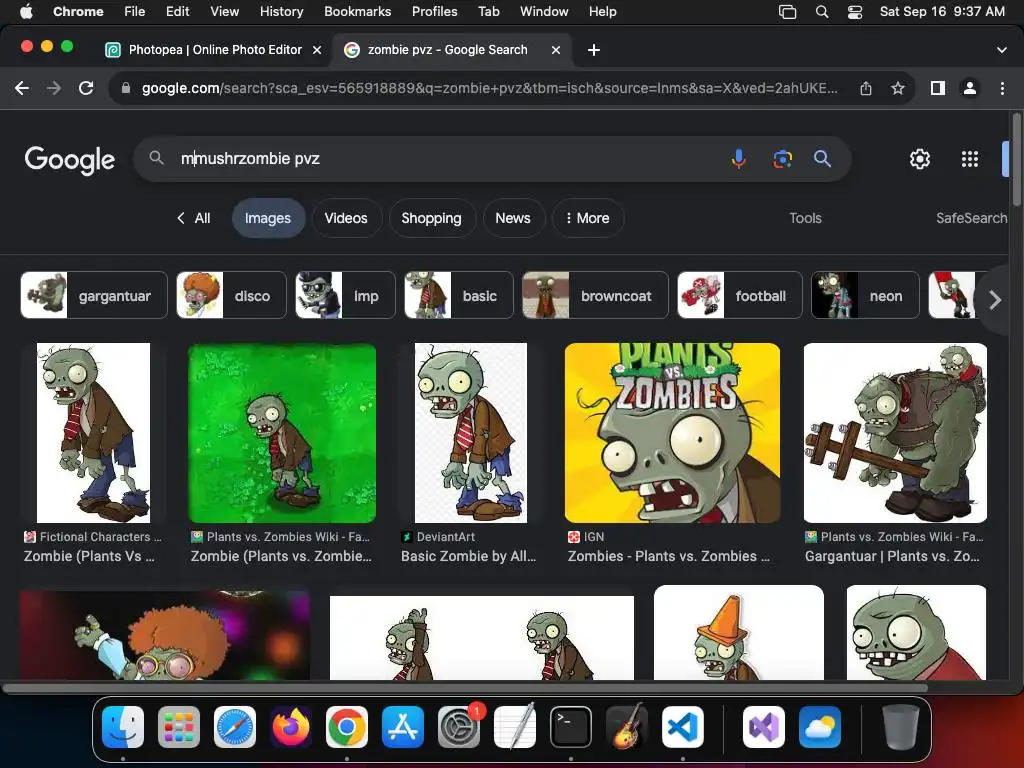Open a new browser tab
1024x768 pixels.
point(594,50)
